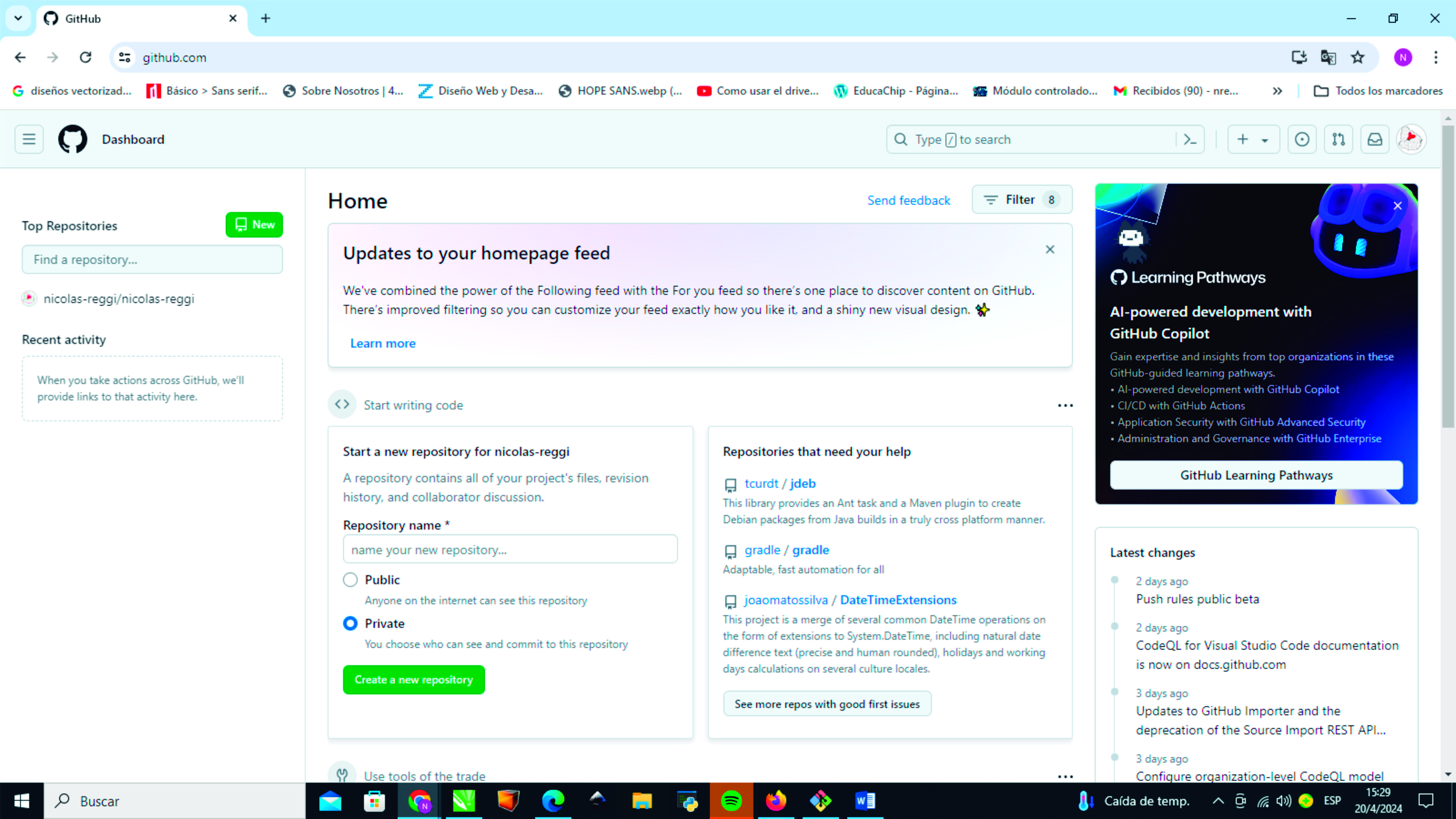Screen dimensions: 1456x819
Task: Open the feed Filter button
Action: pos(1022,200)
